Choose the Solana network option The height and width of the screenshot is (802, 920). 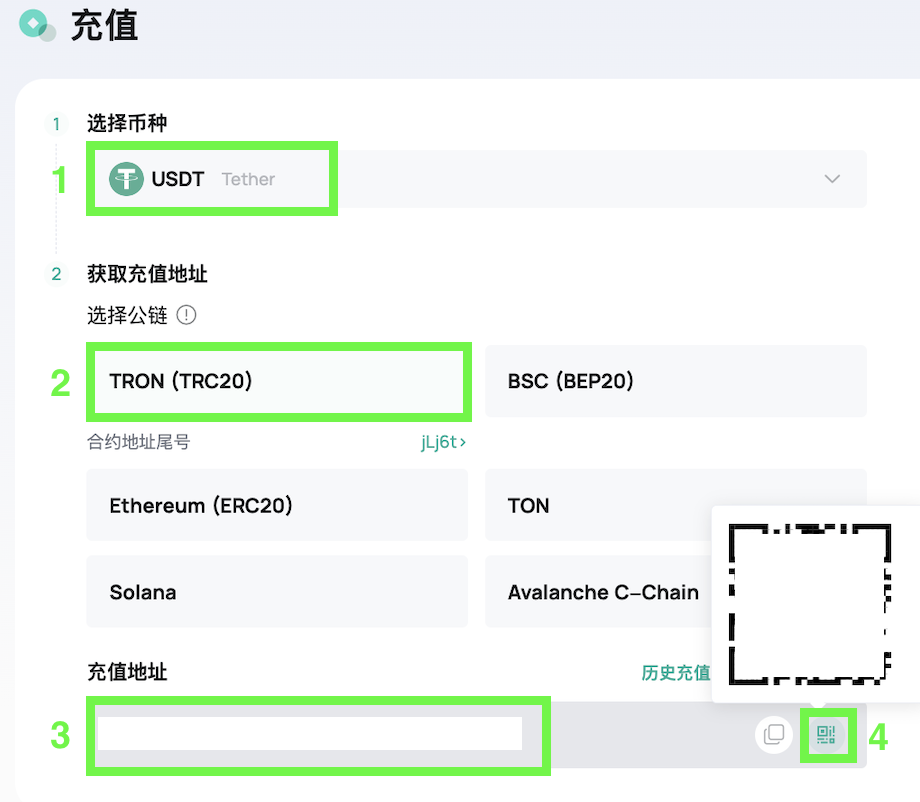(x=278, y=592)
